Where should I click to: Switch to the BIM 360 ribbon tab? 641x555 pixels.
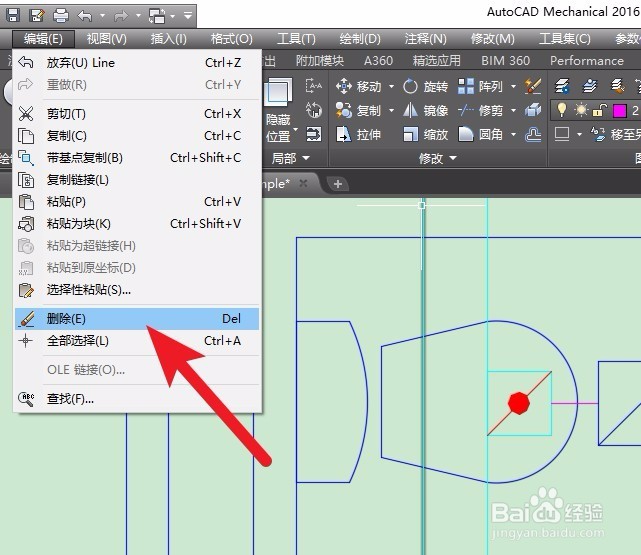(505, 61)
